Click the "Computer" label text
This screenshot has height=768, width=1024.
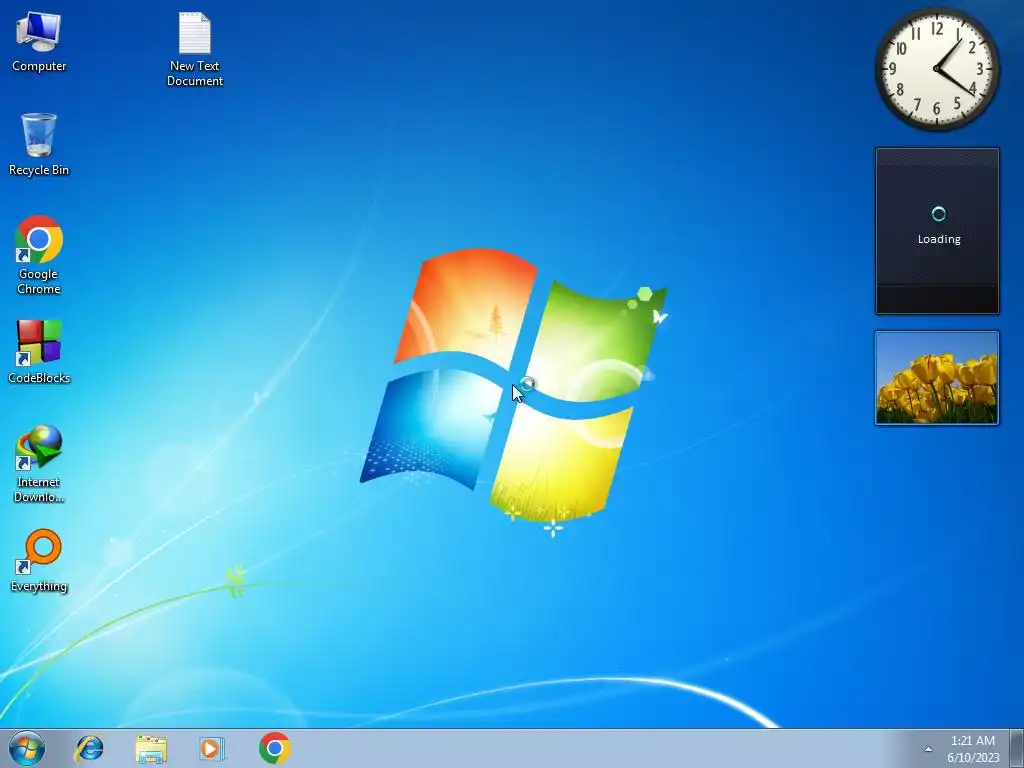[x=39, y=66]
